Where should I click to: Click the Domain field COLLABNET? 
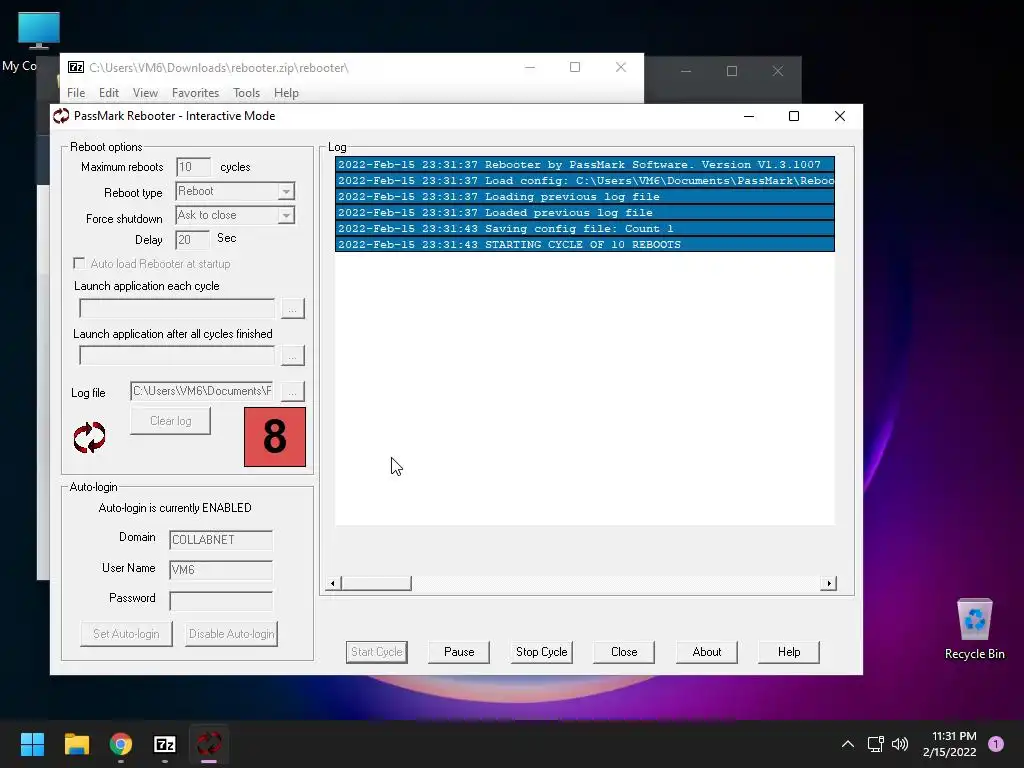click(x=221, y=540)
